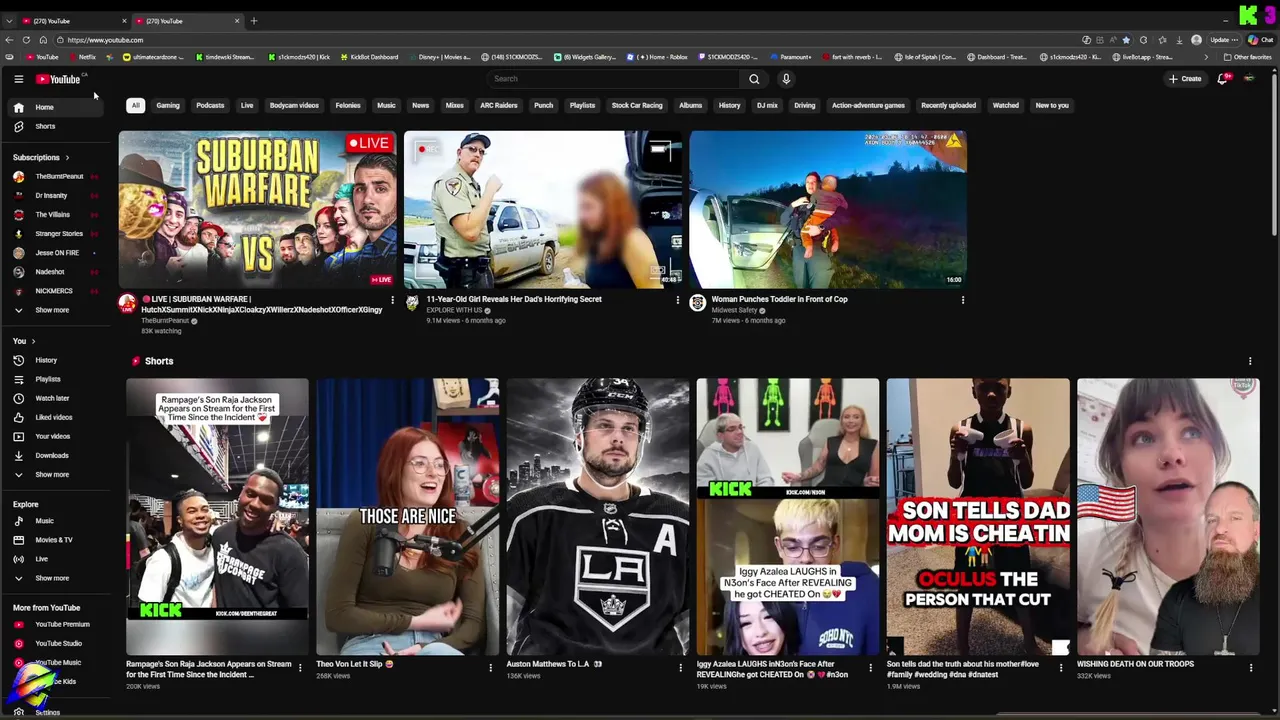1280x720 pixels.
Task: Open Theo Von Let It Slip short
Action: pyautogui.click(x=407, y=516)
